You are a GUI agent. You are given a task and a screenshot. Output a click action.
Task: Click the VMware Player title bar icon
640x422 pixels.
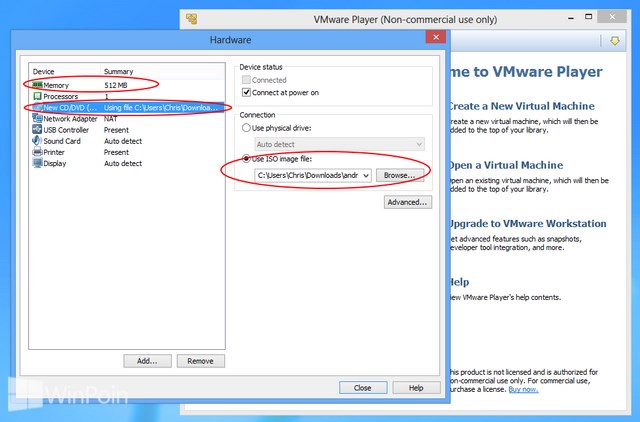191,19
